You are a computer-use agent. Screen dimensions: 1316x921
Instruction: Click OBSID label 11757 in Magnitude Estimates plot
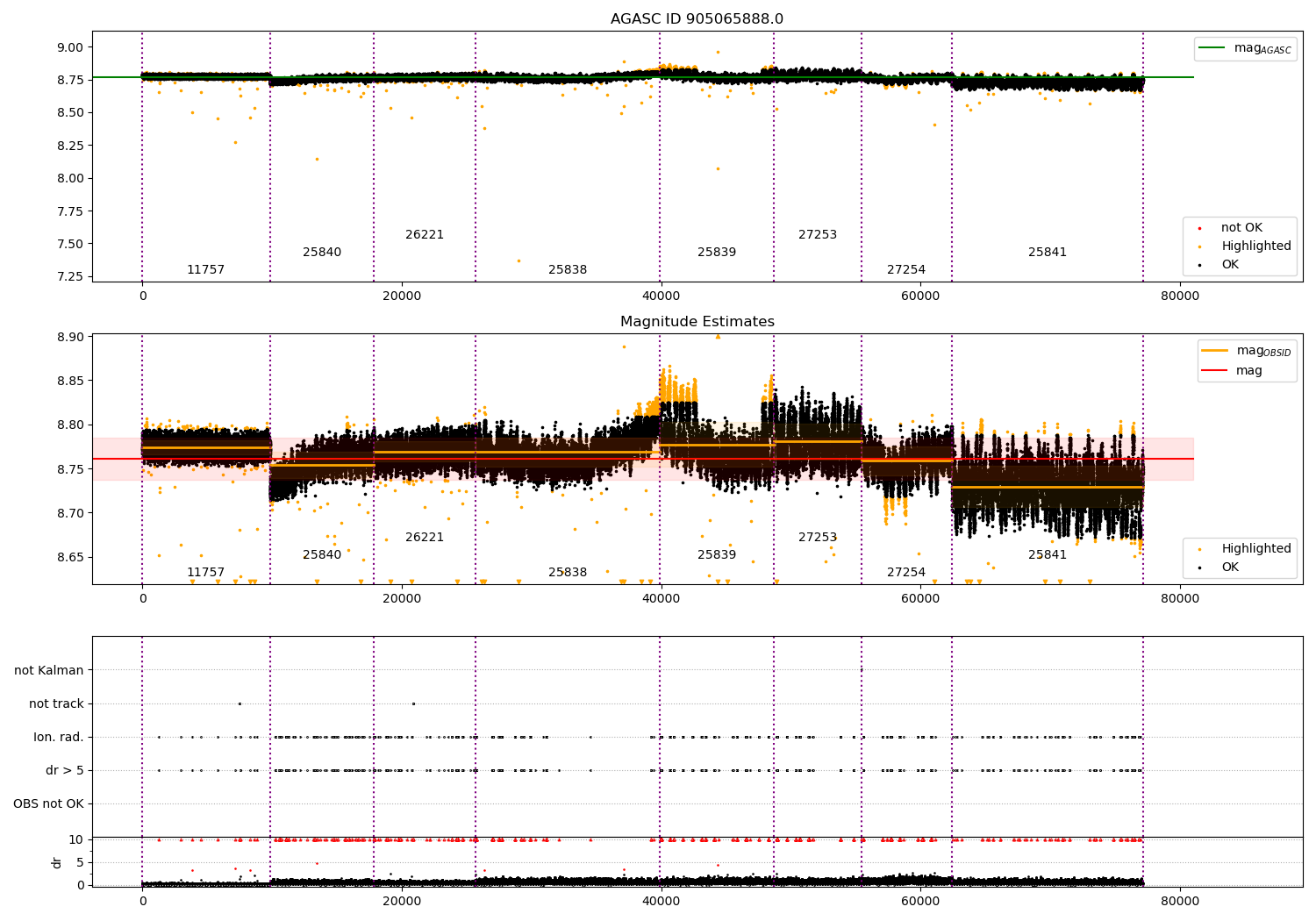(205, 573)
